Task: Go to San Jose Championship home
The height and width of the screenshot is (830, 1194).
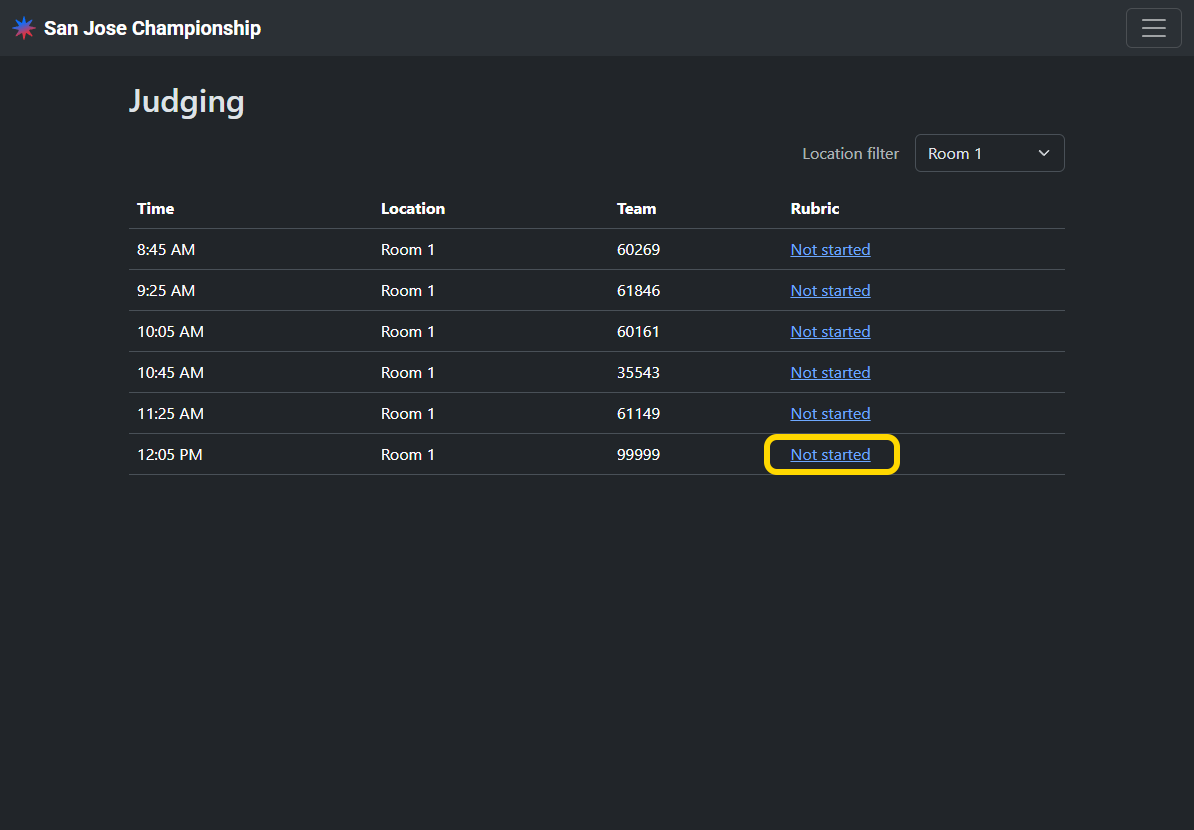Action: coord(152,28)
